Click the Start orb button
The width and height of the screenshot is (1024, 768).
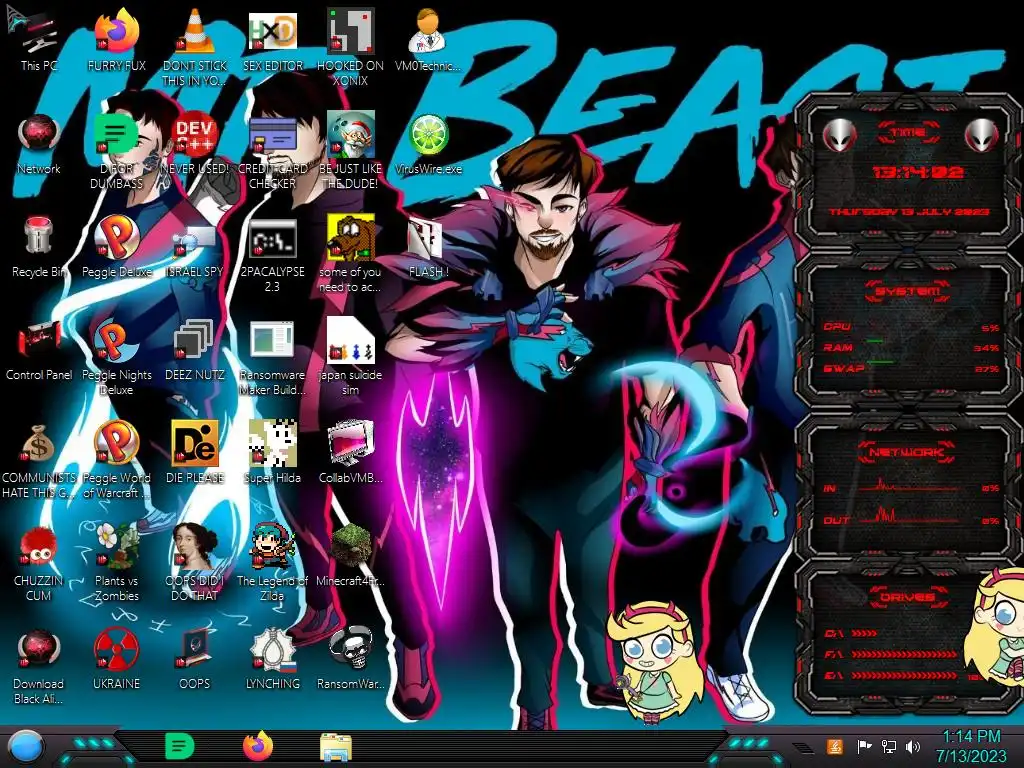pos(25,746)
